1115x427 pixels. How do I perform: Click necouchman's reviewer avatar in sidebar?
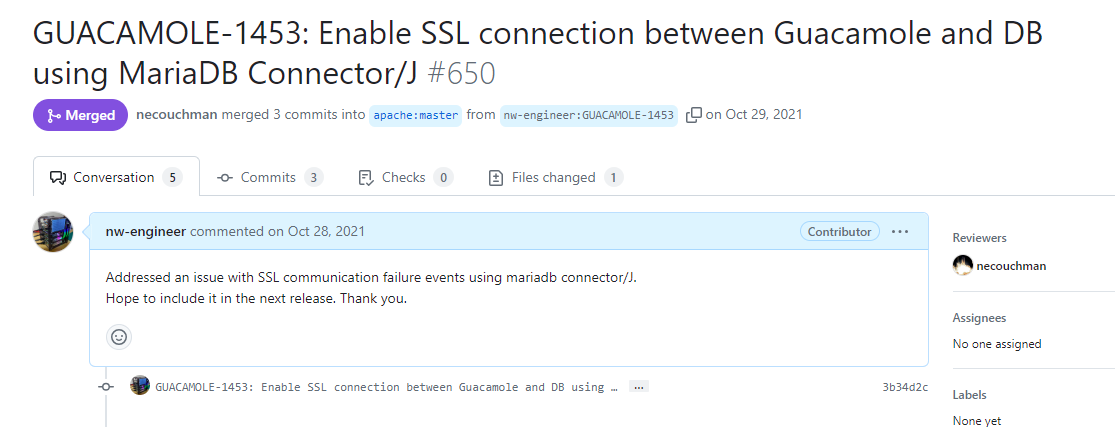coord(963,266)
